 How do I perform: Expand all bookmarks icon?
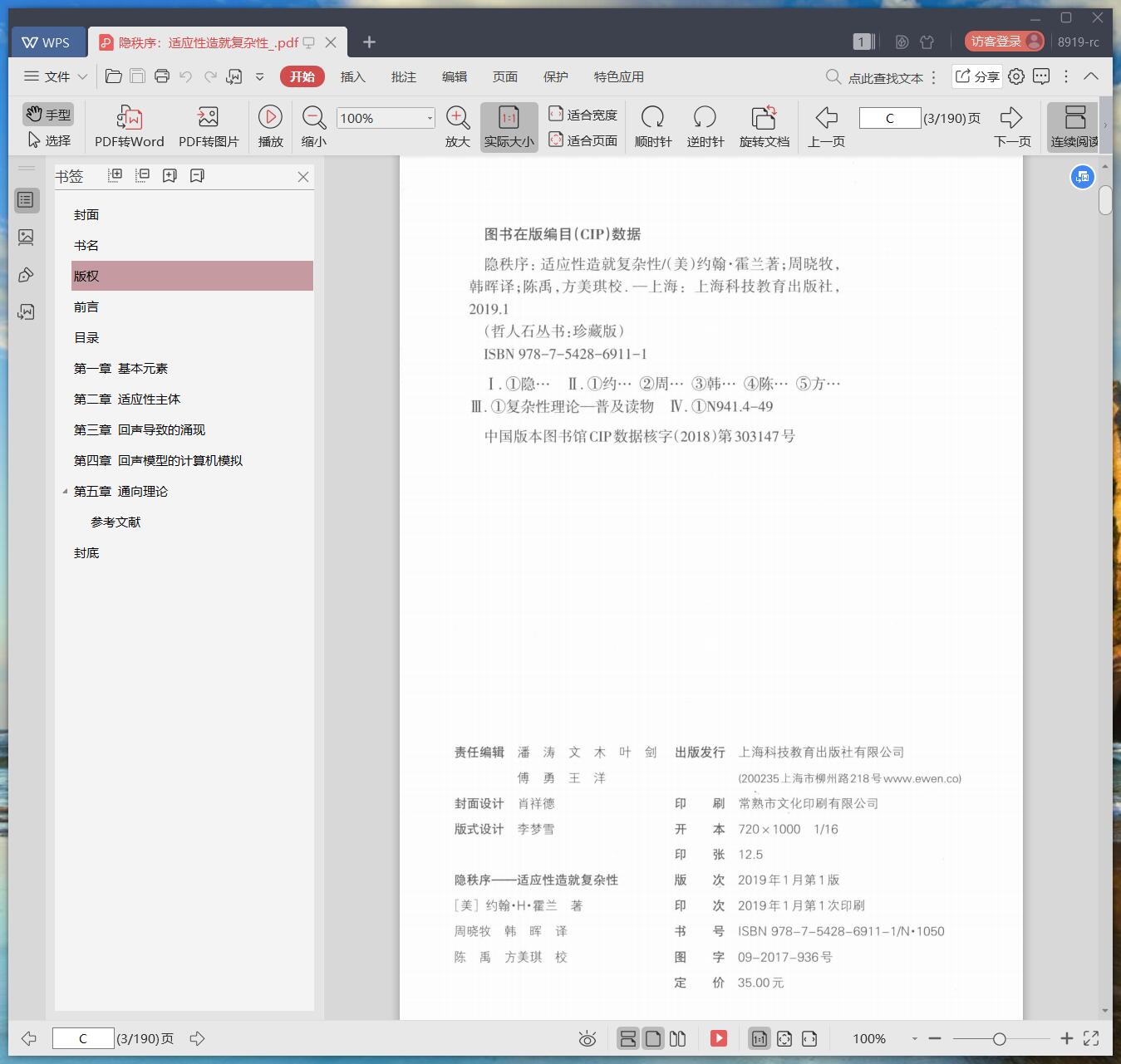pos(116,175)
